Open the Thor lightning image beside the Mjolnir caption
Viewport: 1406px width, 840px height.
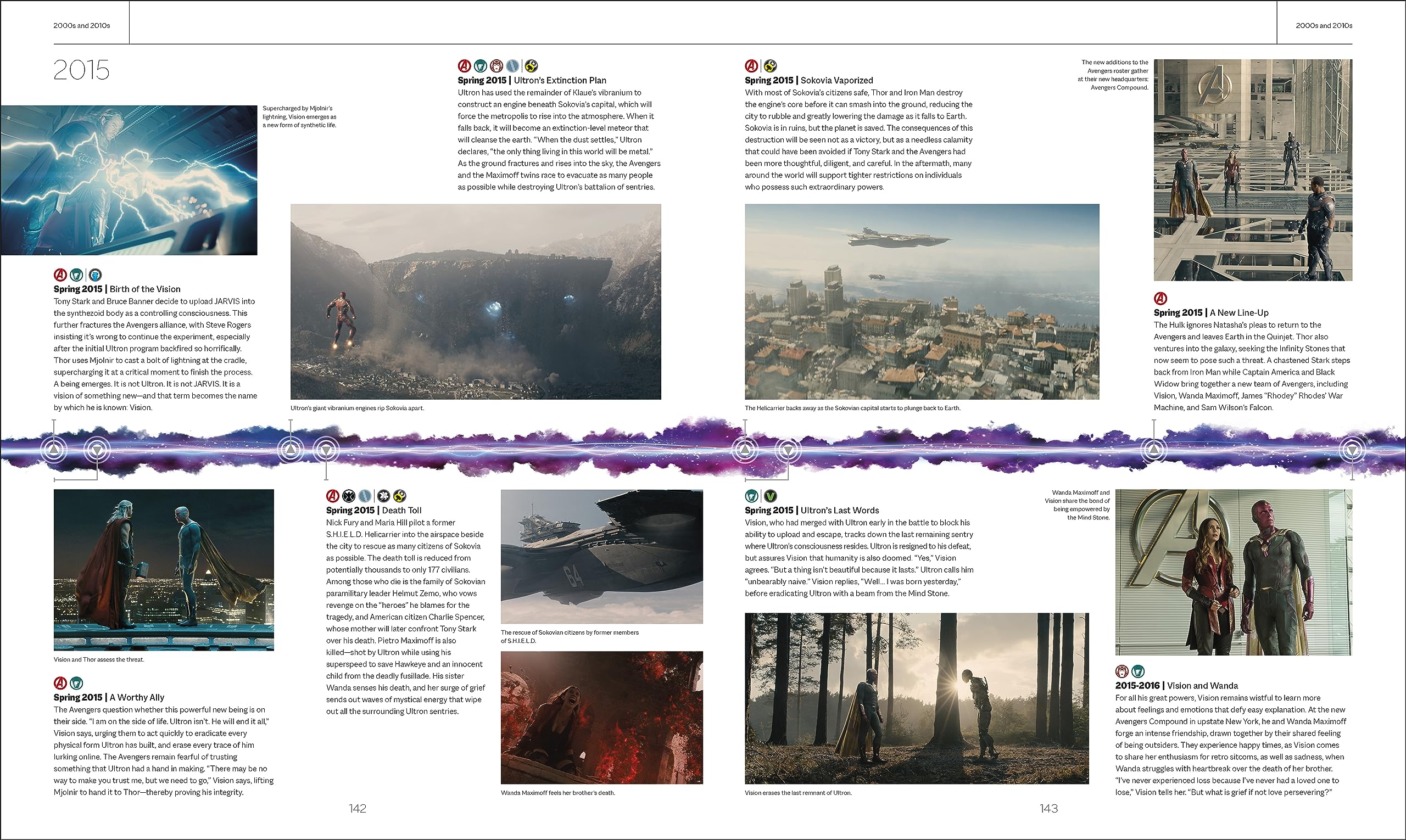pos(129,180)
